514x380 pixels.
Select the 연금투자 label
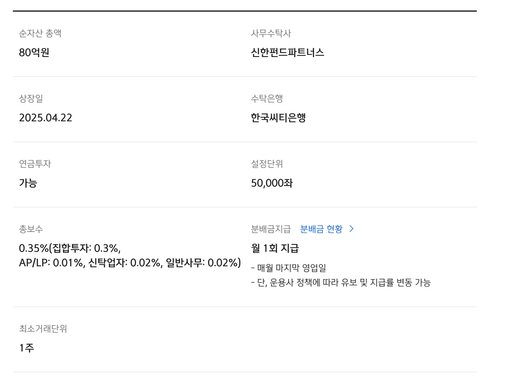(35, 164)
